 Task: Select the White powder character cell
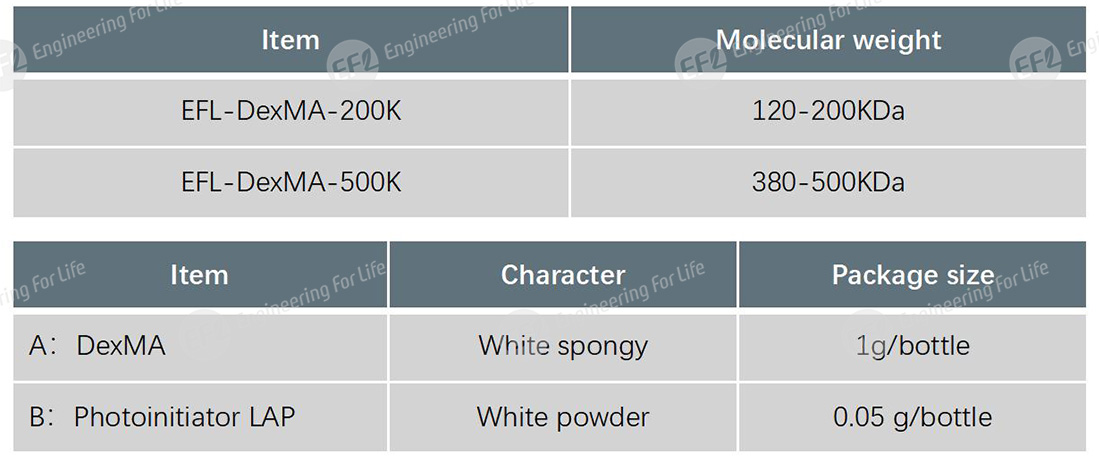[563, 416]
